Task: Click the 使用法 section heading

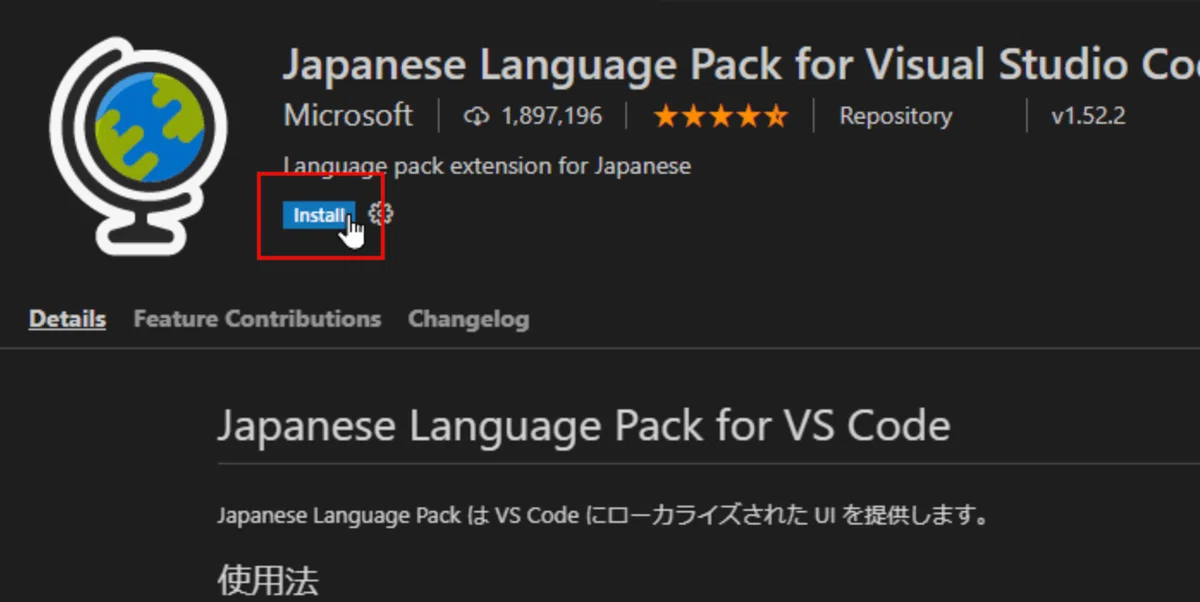Action: pyautogui.click(x=268, y=579)
